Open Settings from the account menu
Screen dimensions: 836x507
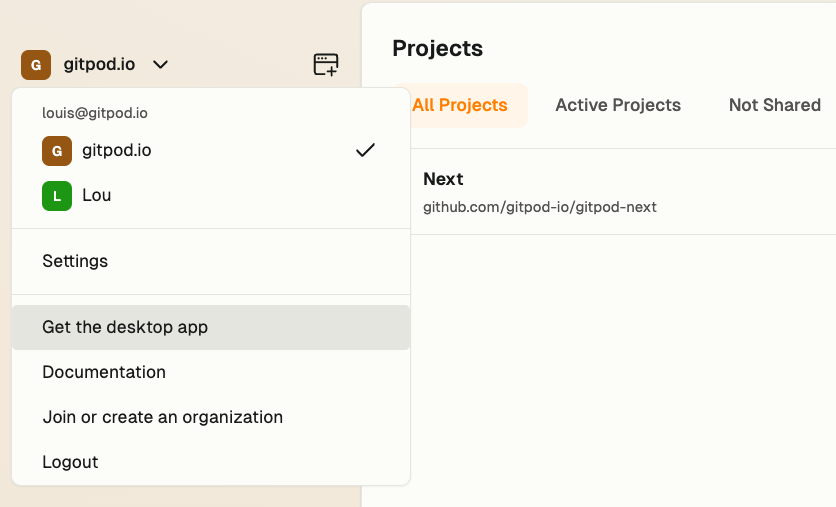(75, 261)
